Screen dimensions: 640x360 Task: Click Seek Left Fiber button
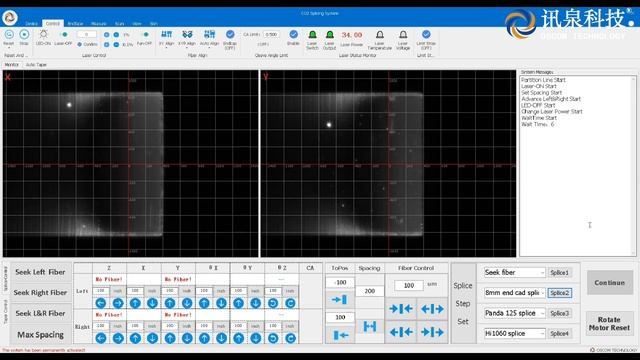(40, 272)
